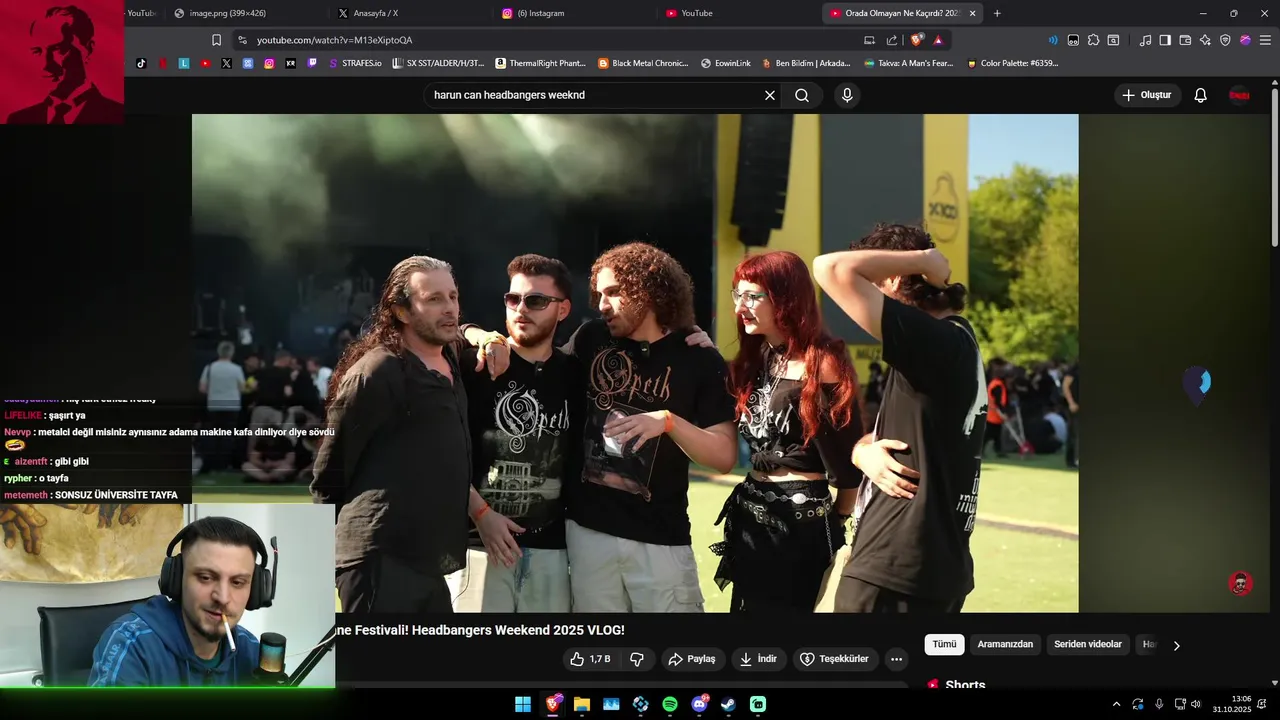Open Spotify from the taskbar
Image resolution: width=1280 pixels, height=720 pixels.
670,704
